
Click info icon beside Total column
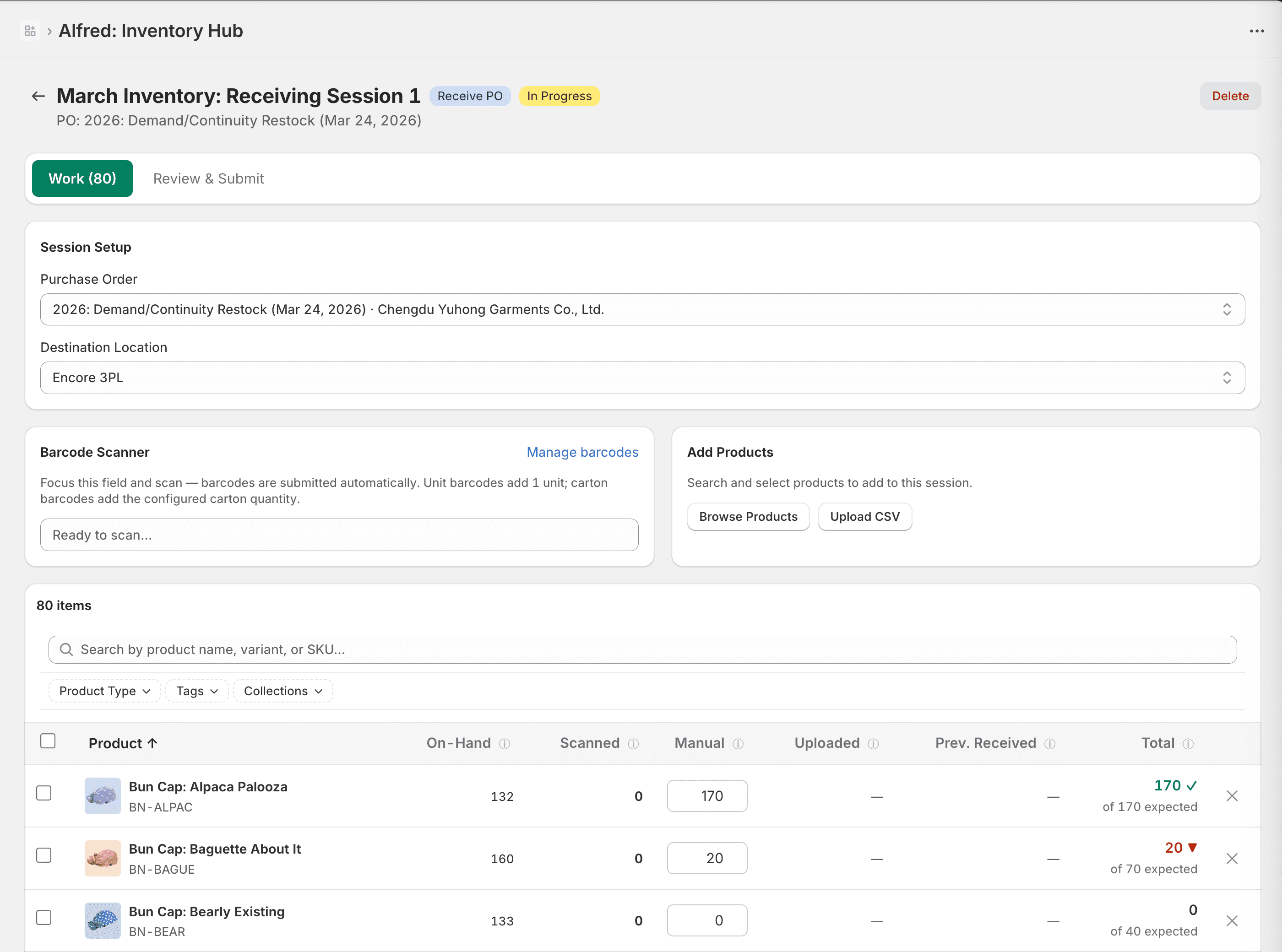(1188, 744)
